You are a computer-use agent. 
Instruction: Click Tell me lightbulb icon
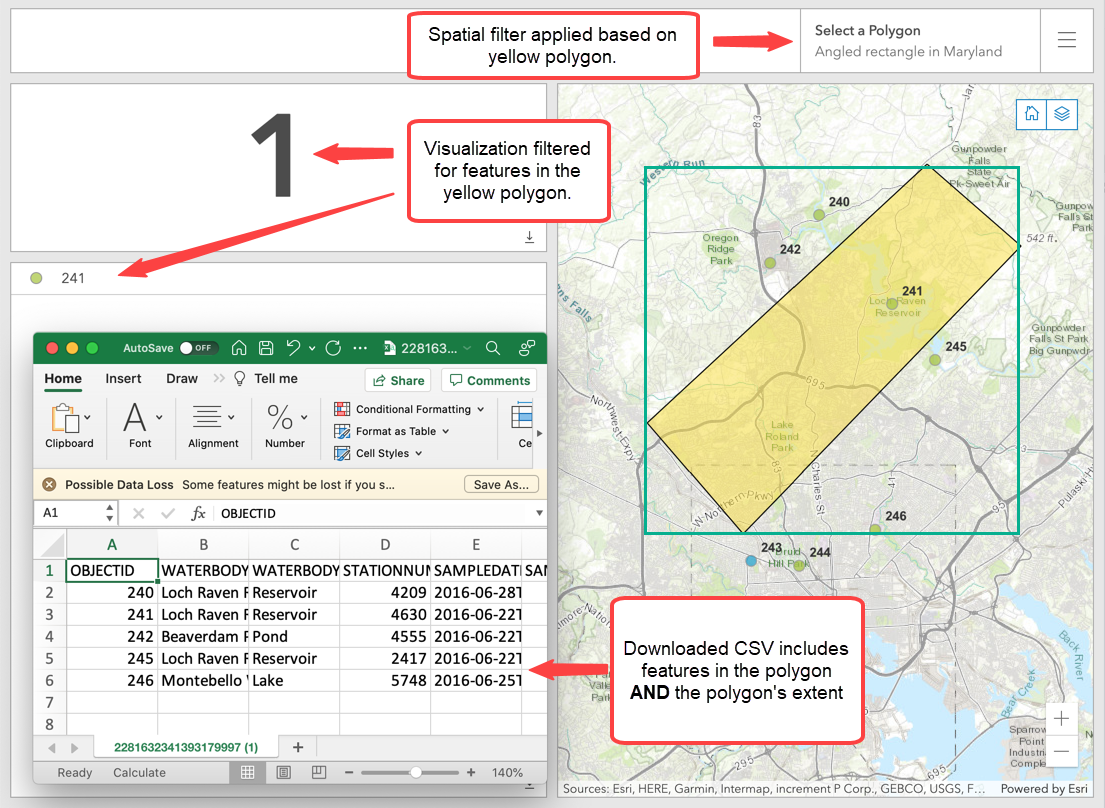pyautogui.click(x=240, y=379)
